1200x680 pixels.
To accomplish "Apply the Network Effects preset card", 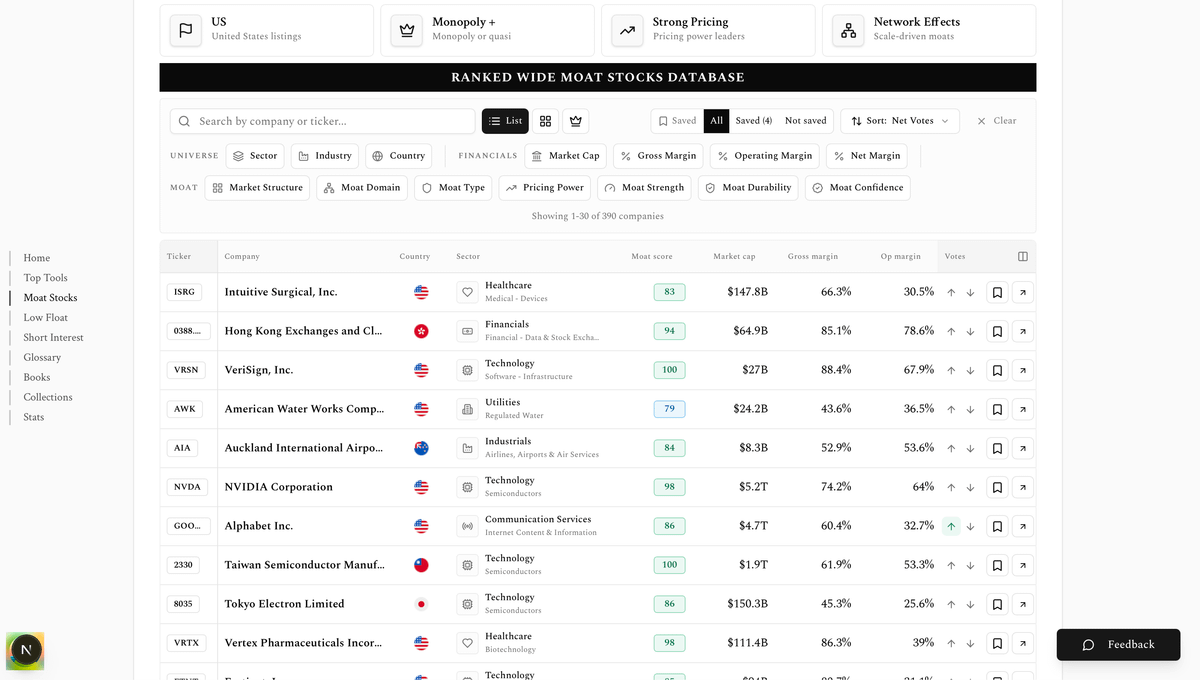I will tap(929, 30).
